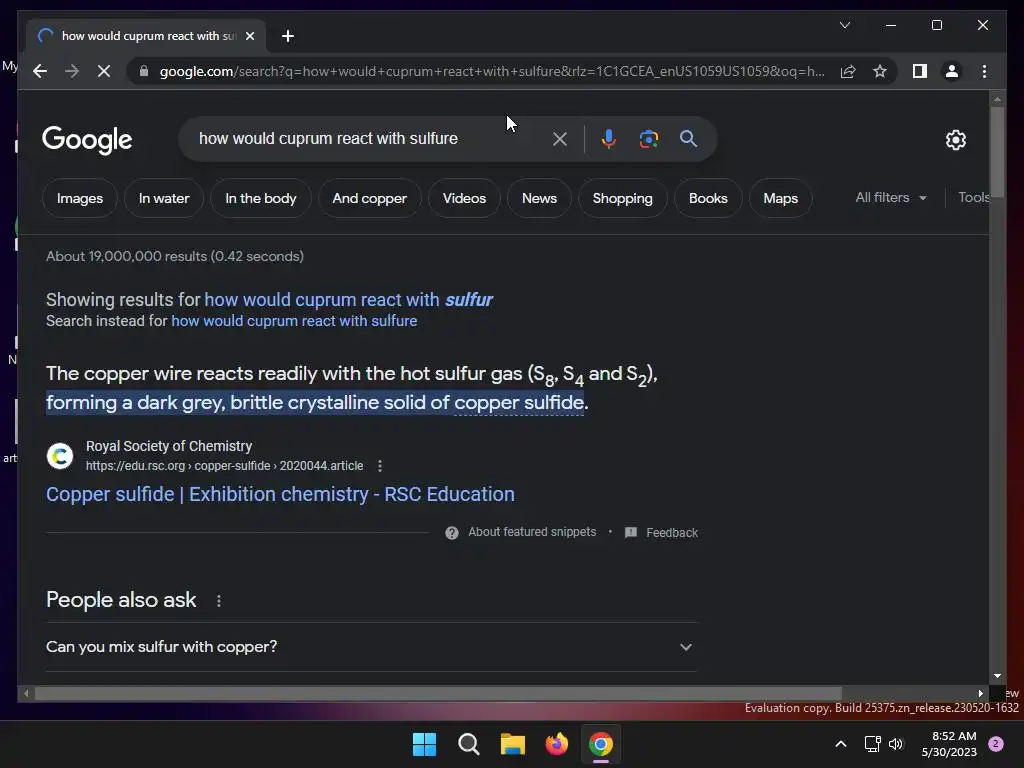Click the Royal Society of Chemistry favicon
Image resolution: width=1024 pixels, height=768 pixels.
[60, 456]
